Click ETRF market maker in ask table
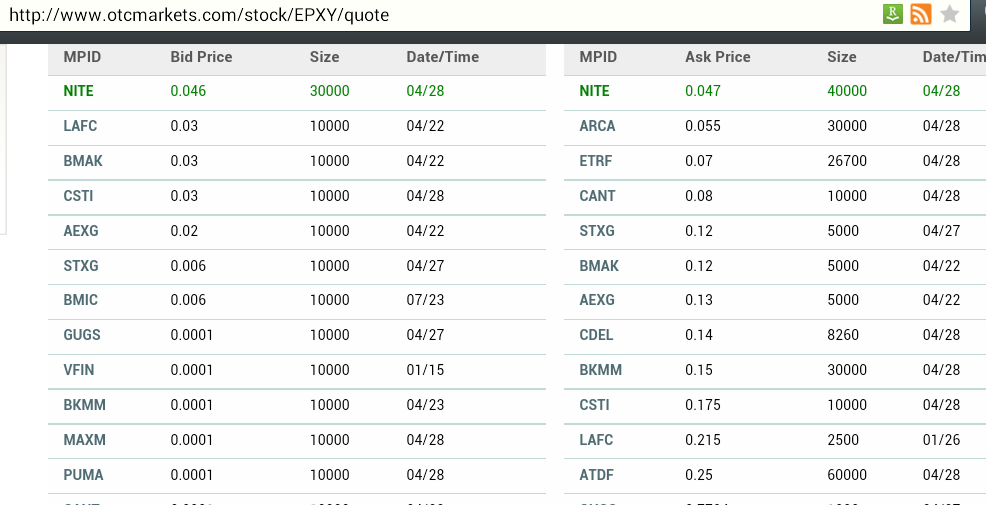The width and height of the screenshot is (986, 505). [x=596, y=161]
